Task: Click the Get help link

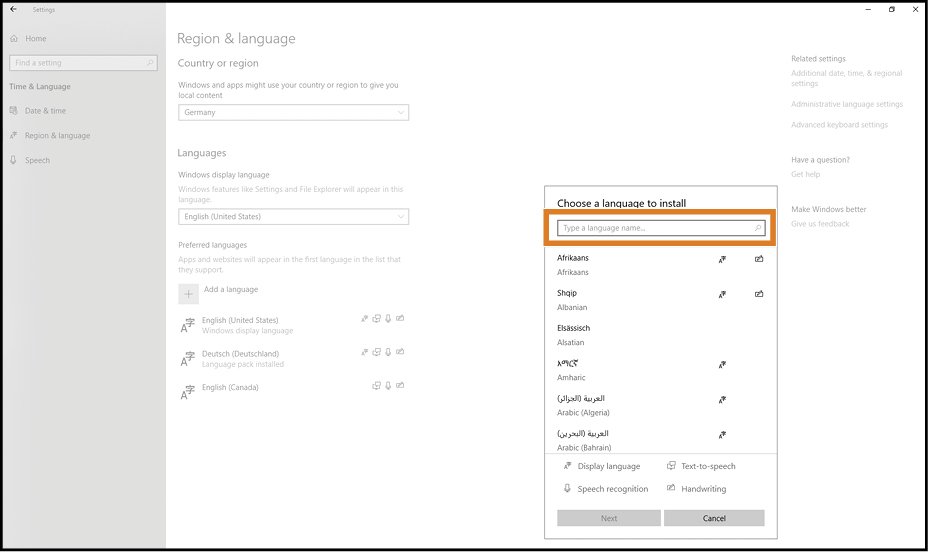Action: coord(805,175)
